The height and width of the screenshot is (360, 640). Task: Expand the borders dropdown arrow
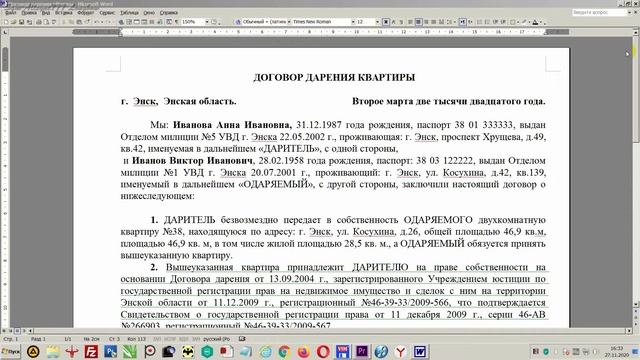click(x=518, y=22)
